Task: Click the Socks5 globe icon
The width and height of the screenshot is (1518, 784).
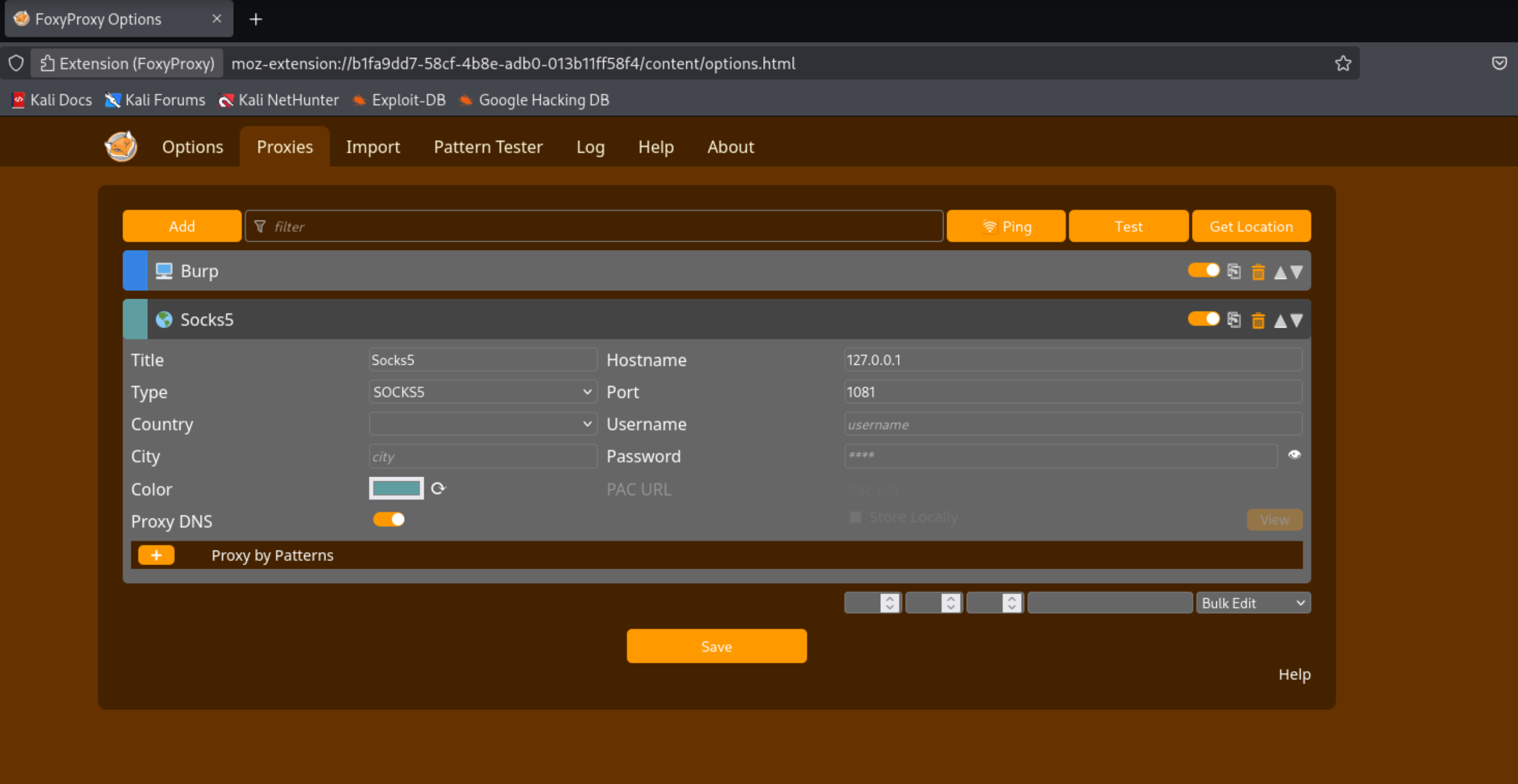Action: (x=164, y=319)
